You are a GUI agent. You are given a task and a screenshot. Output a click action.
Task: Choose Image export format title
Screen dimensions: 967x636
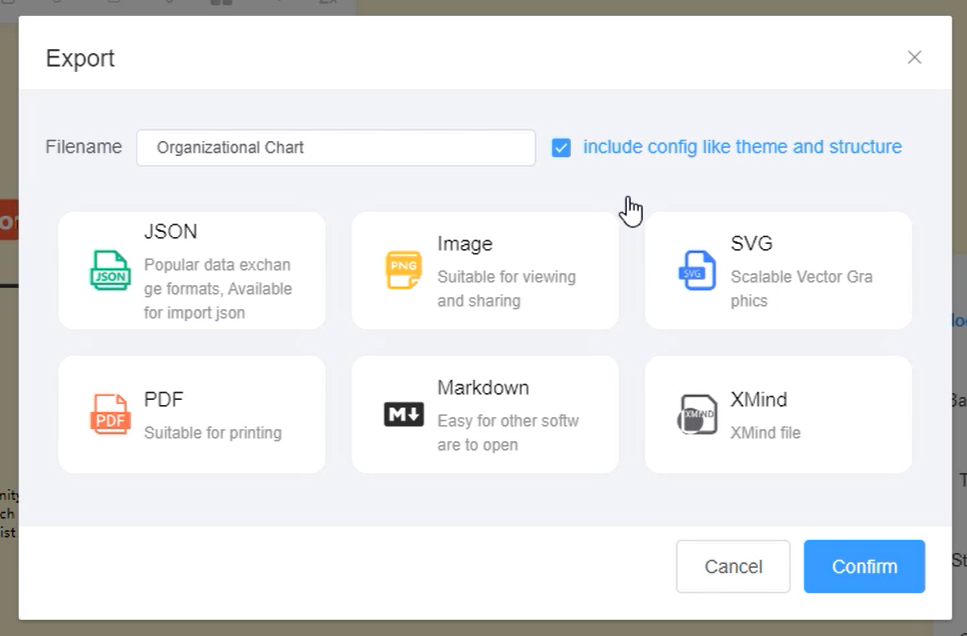coord(465,244)
